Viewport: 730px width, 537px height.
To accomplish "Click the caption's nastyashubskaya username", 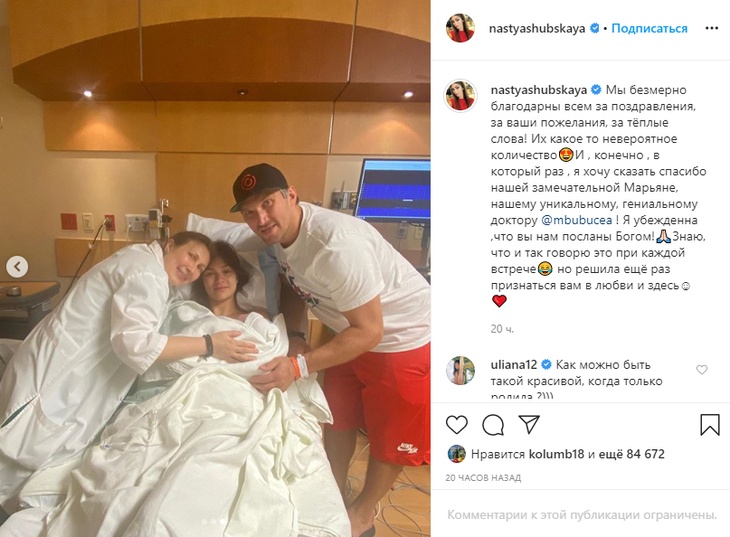I will (x=539, y=90).
